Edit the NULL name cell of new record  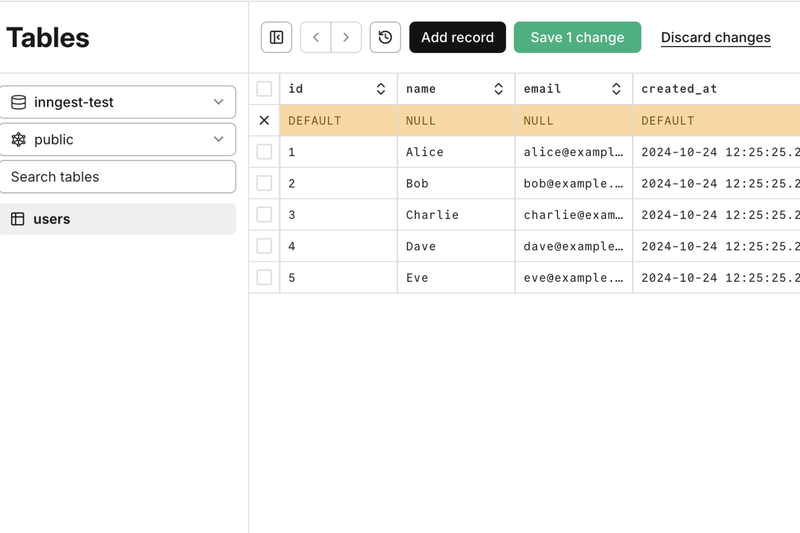(x=456, y=120)
